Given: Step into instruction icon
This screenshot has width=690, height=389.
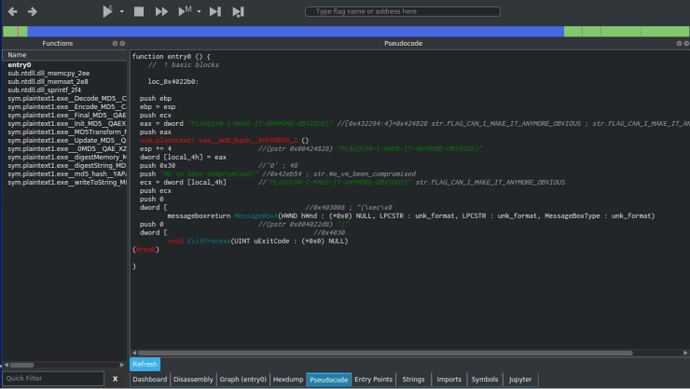Looking at the screenshot, I should pos(215,11).
